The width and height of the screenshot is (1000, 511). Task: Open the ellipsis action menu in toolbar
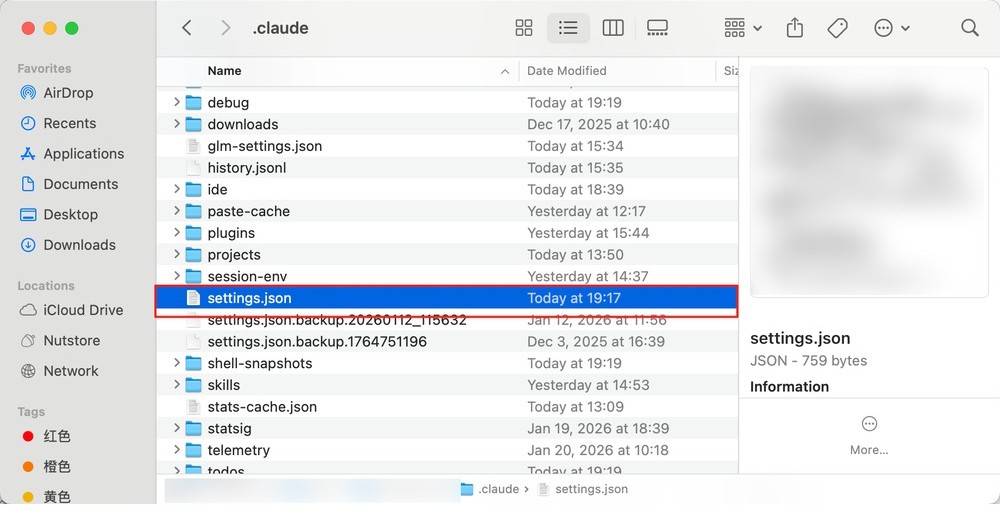click(891, 28)
